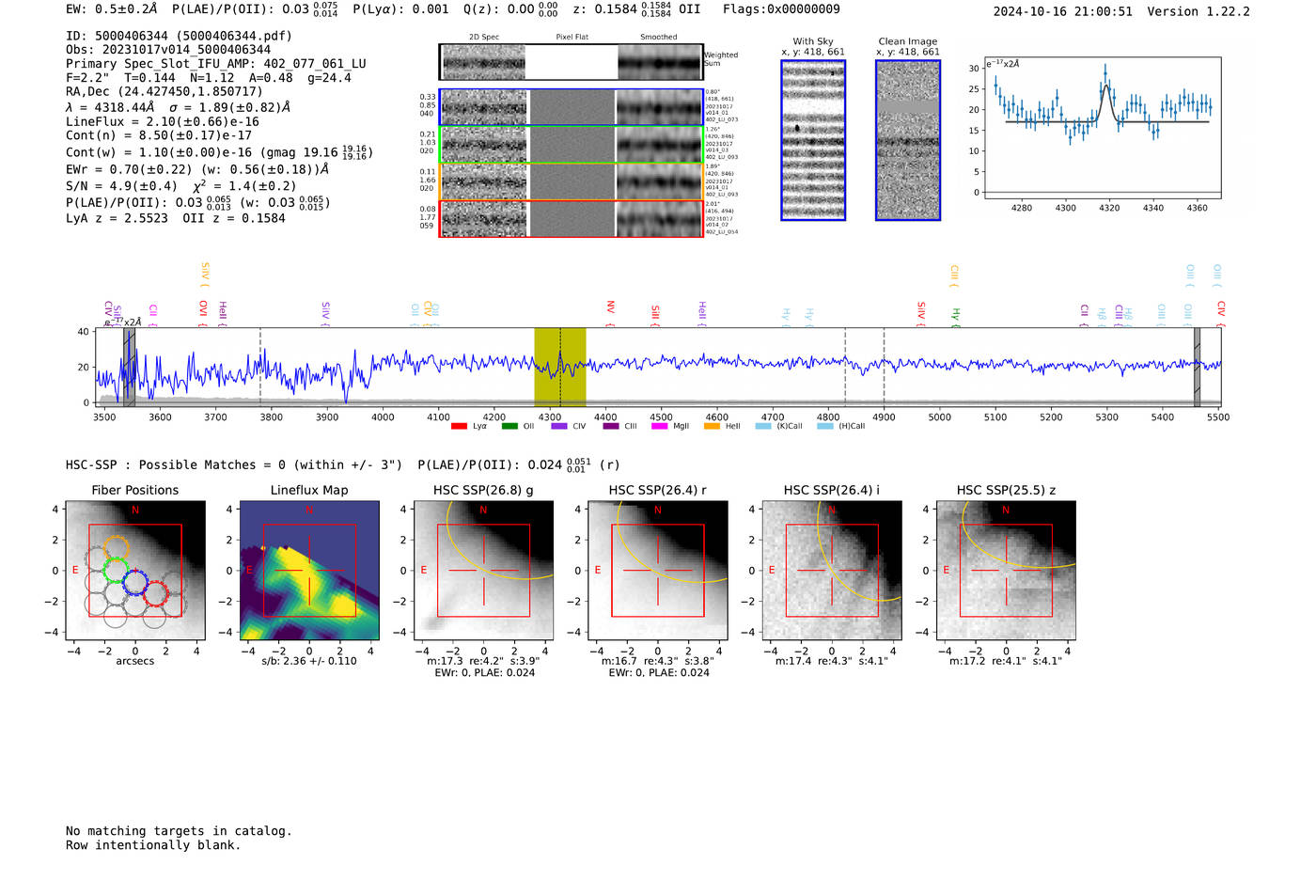The image size is (1316, 896).
Task: Click the purple CIV legend swatch
Action: click(x=559, y=427)
